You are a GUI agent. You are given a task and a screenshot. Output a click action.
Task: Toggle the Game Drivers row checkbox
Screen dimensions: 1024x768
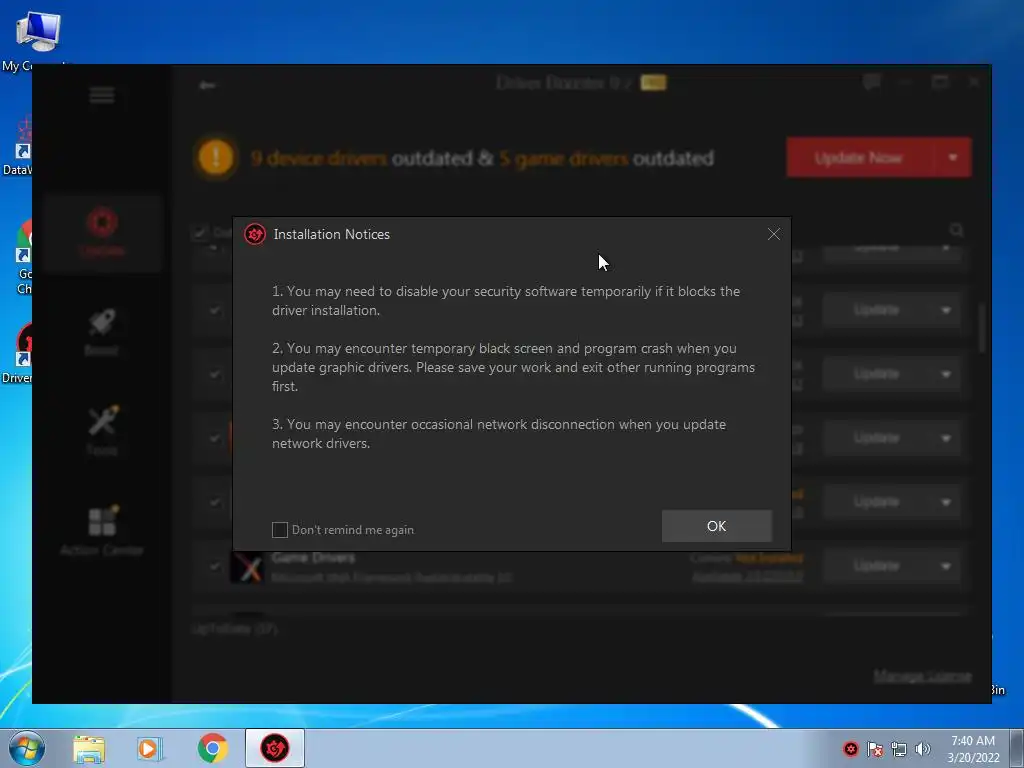[214, 566]
